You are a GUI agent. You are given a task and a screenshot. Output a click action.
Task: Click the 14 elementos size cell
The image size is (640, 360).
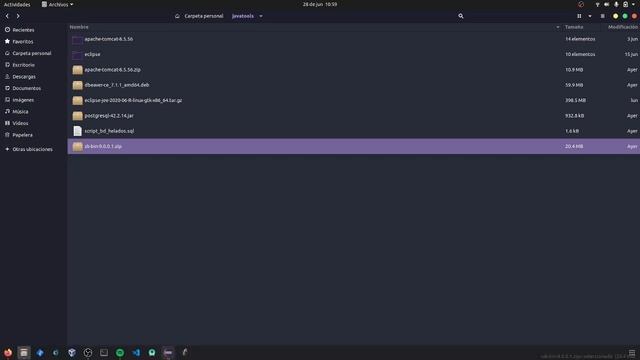click(580, 39)
